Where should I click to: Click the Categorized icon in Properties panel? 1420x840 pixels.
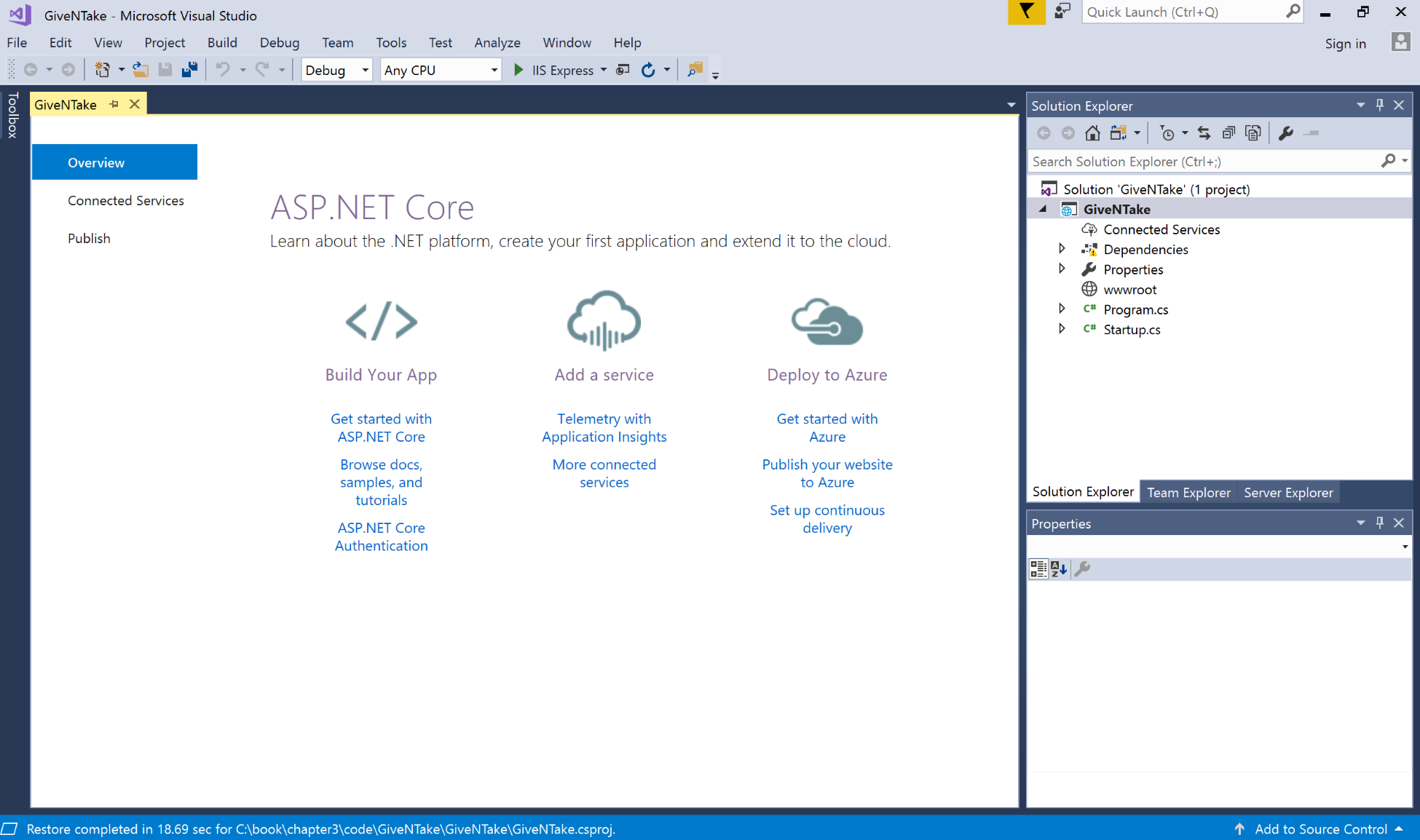coord(1038,569)
